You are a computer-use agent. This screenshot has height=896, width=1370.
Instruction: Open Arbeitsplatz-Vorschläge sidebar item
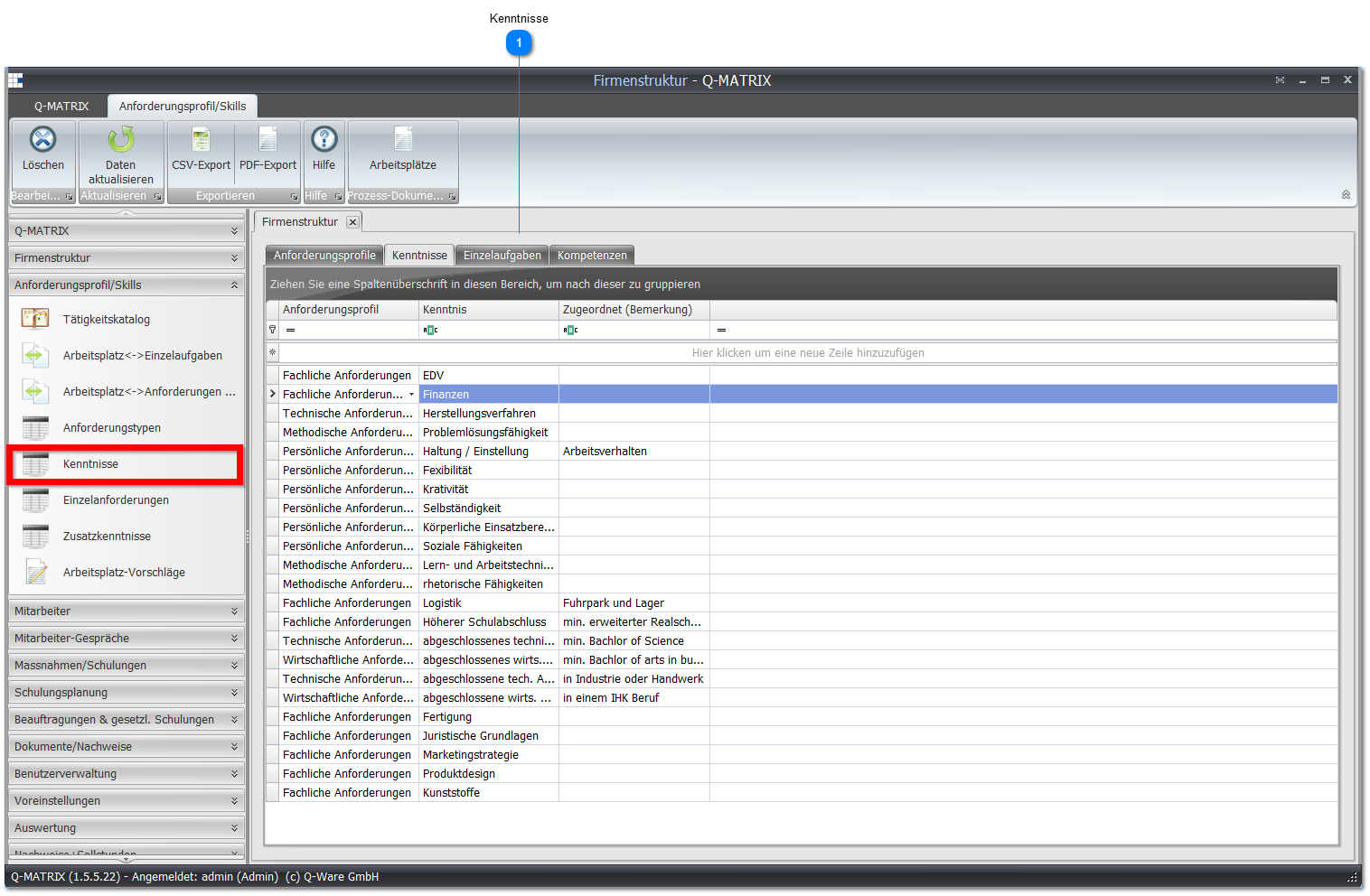(x=126, y=573)
